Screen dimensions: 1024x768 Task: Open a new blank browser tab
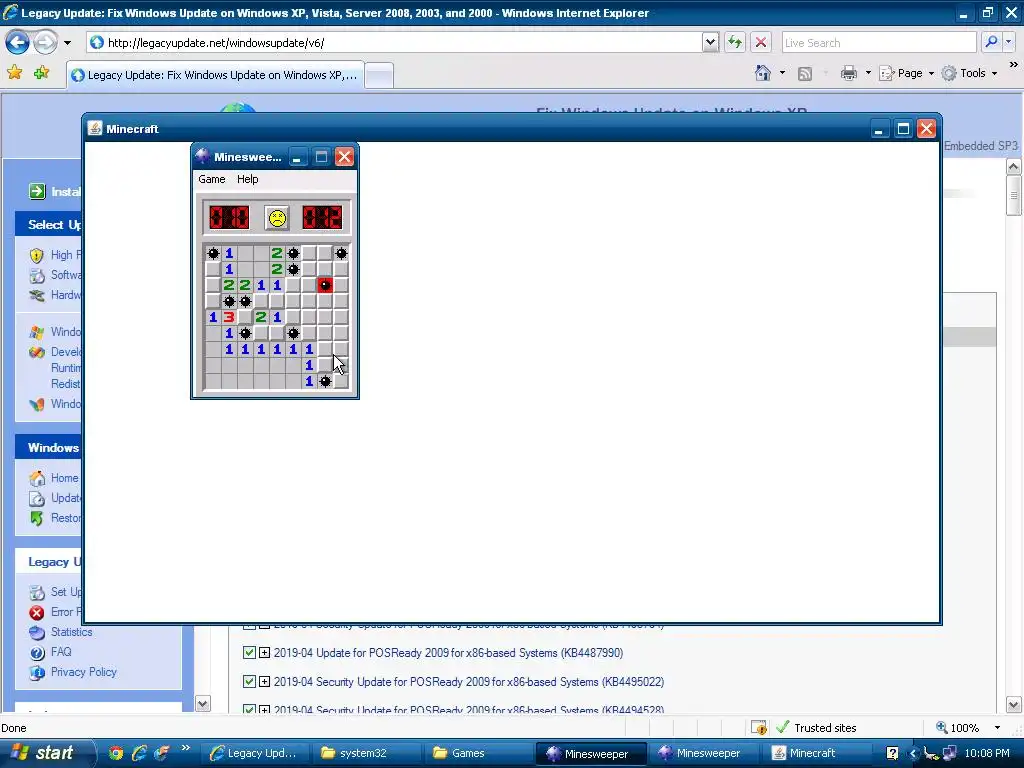[x=379, y=76]
